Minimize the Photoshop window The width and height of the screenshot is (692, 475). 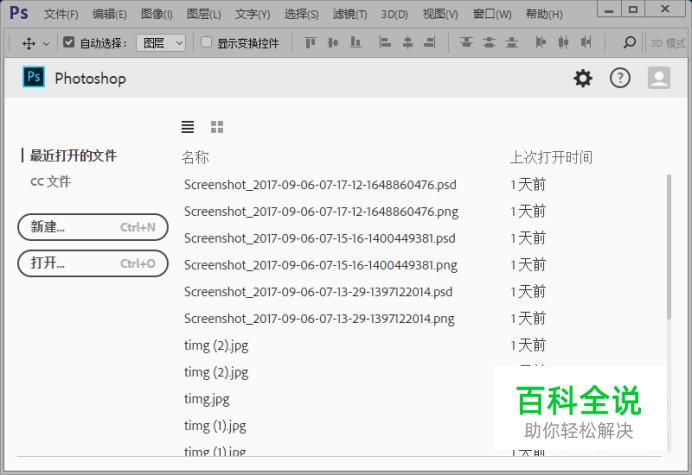(x=609, y=9)
